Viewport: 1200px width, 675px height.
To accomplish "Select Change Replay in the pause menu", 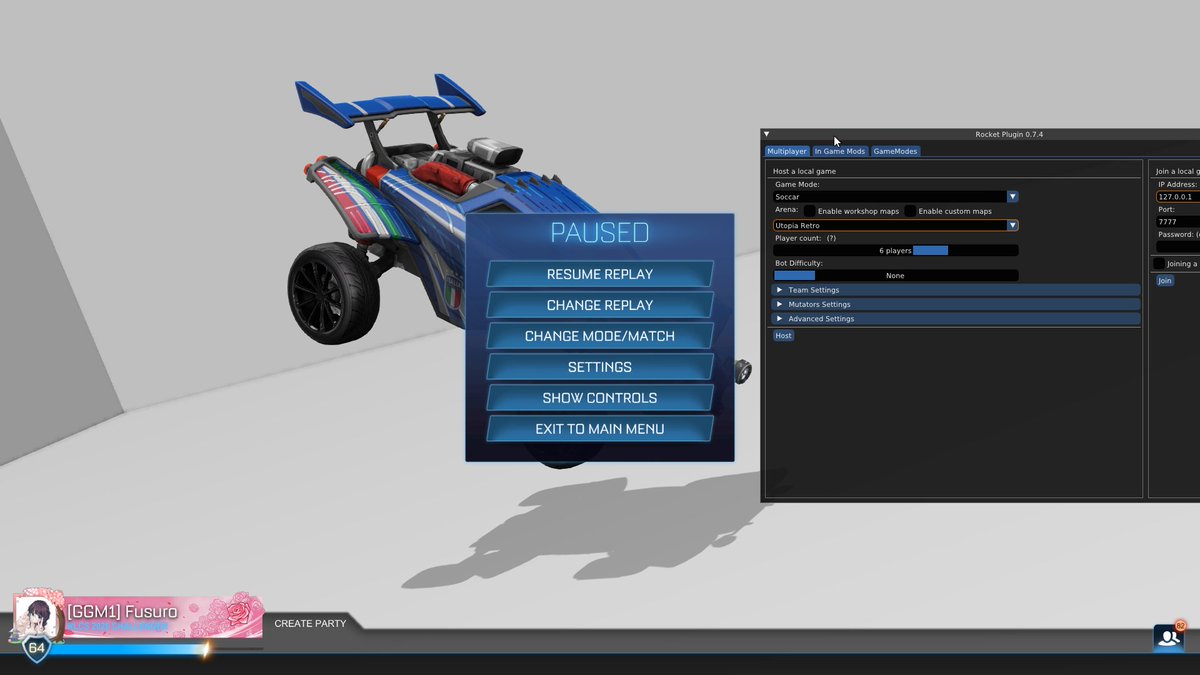I will (x=600, y=305).
